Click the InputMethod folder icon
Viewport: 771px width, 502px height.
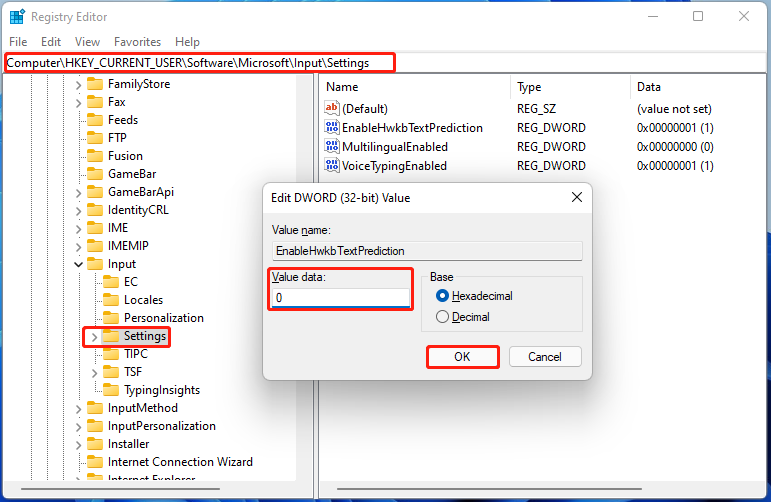point(95,408)
